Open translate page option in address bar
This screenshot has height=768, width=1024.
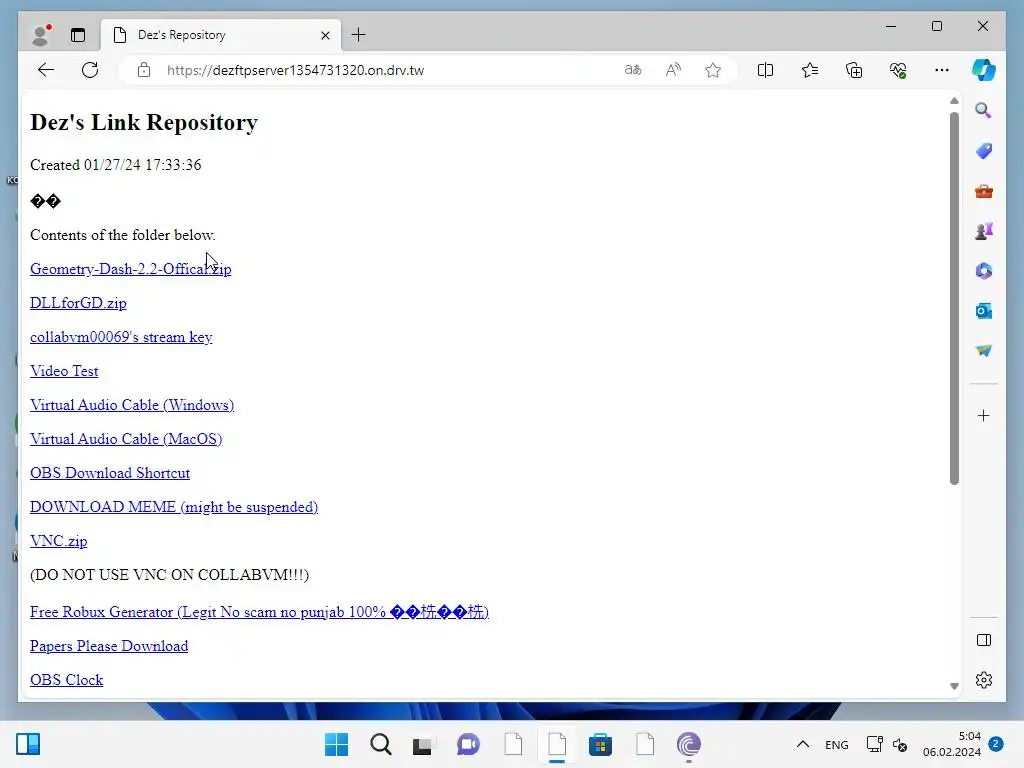tap(633, 70)
